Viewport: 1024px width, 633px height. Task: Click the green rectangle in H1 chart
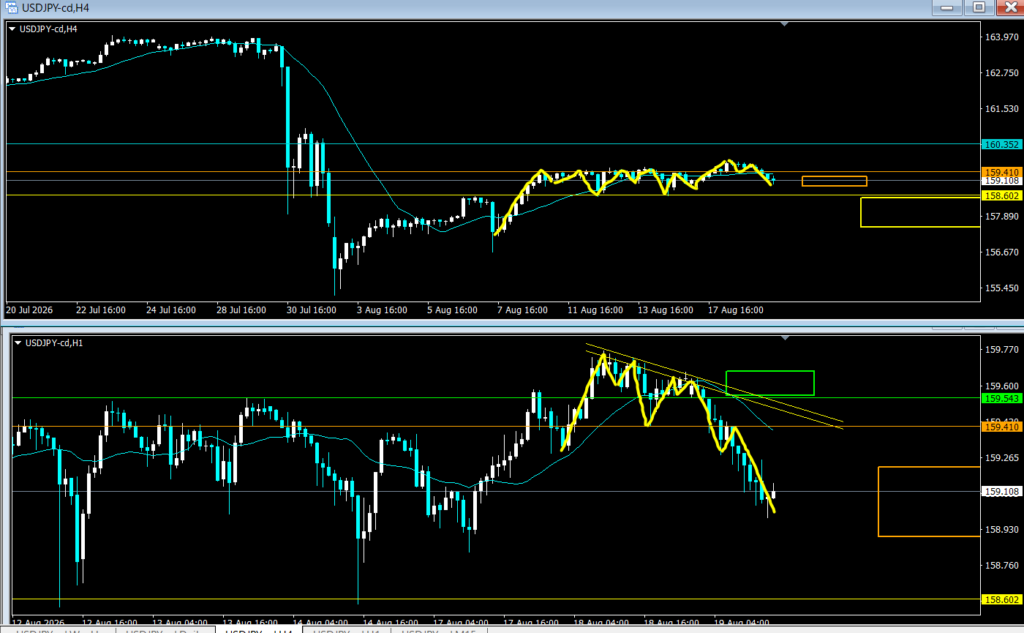pos(770,383)
